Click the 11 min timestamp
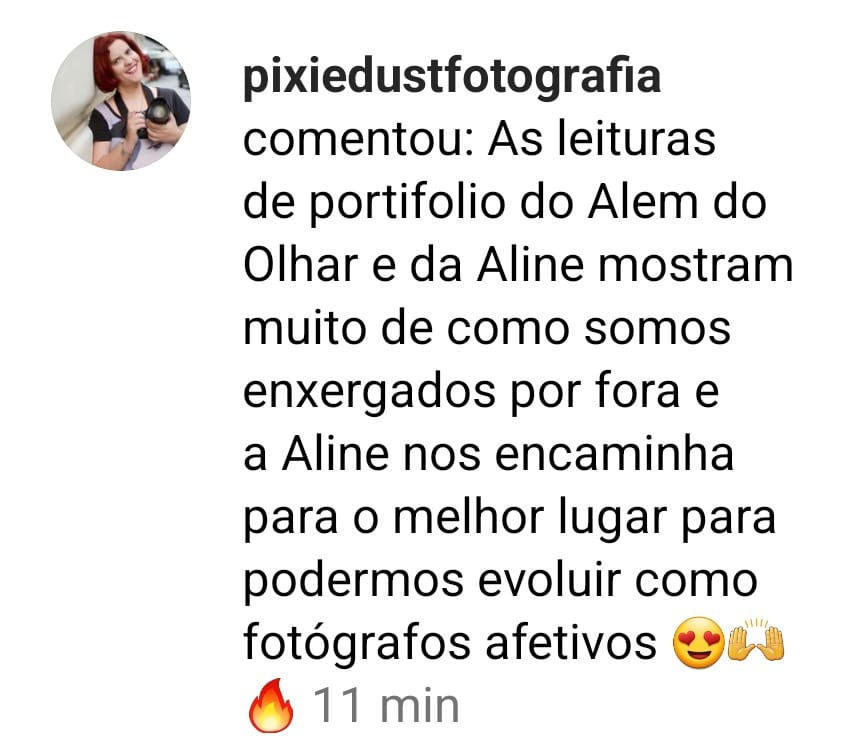This screenshot has width=863, height=740. click(x=386, y=706)
